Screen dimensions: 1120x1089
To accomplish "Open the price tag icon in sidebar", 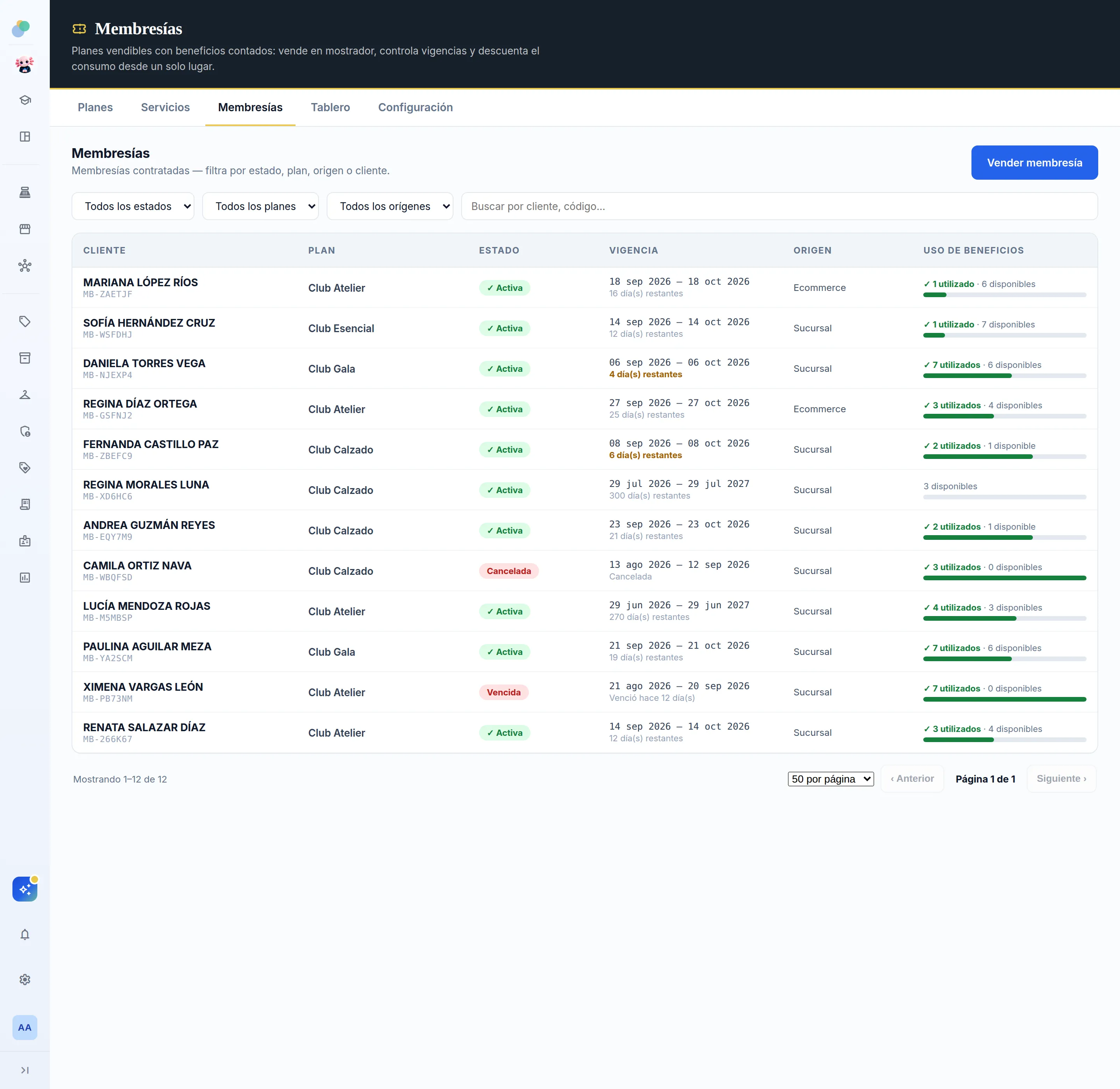I will point(24,321).
